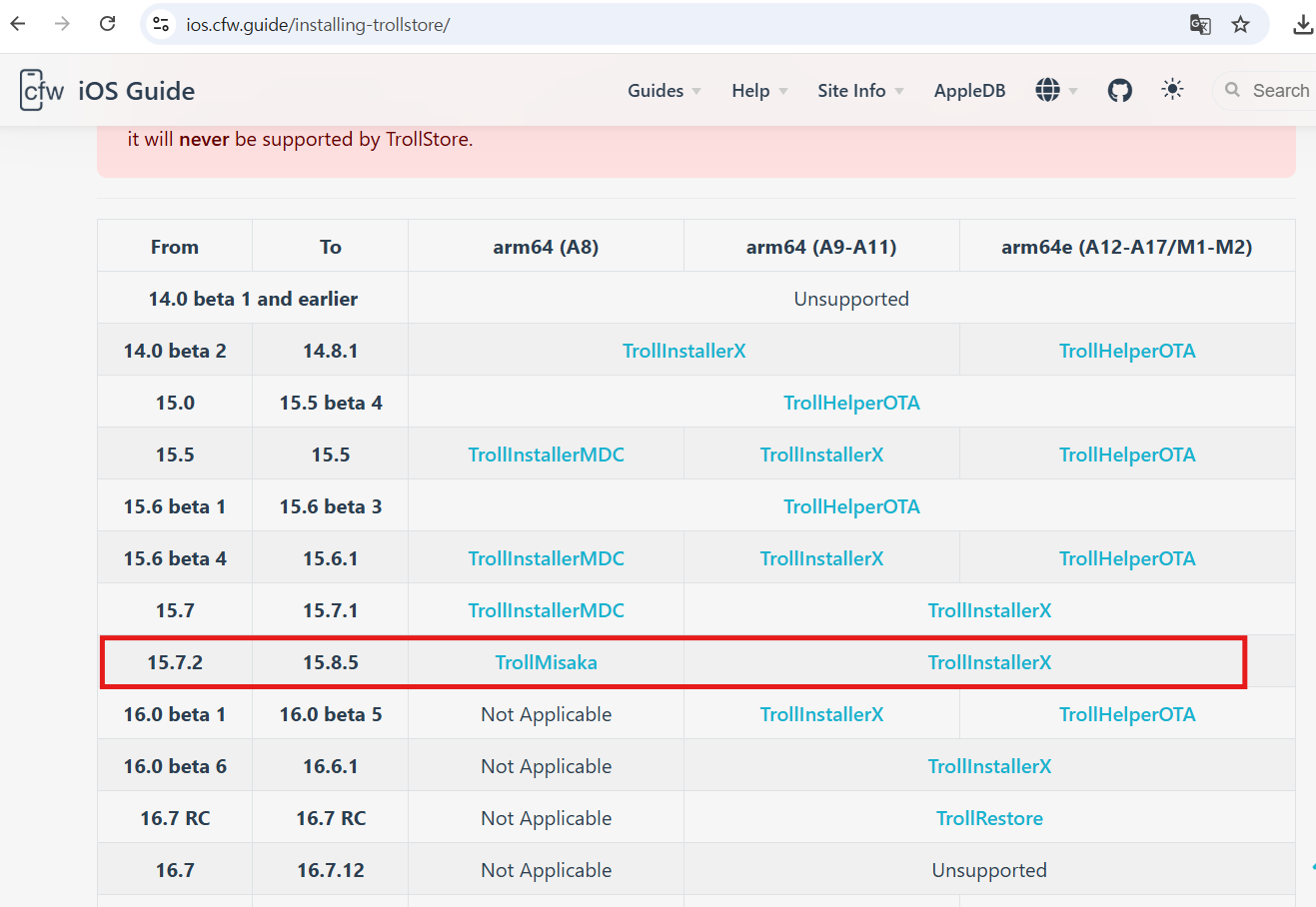Click the '15.6 beta 3' table cell
Image resolution: width=1316 pixels, height=907 pixels.
point(331,506)
